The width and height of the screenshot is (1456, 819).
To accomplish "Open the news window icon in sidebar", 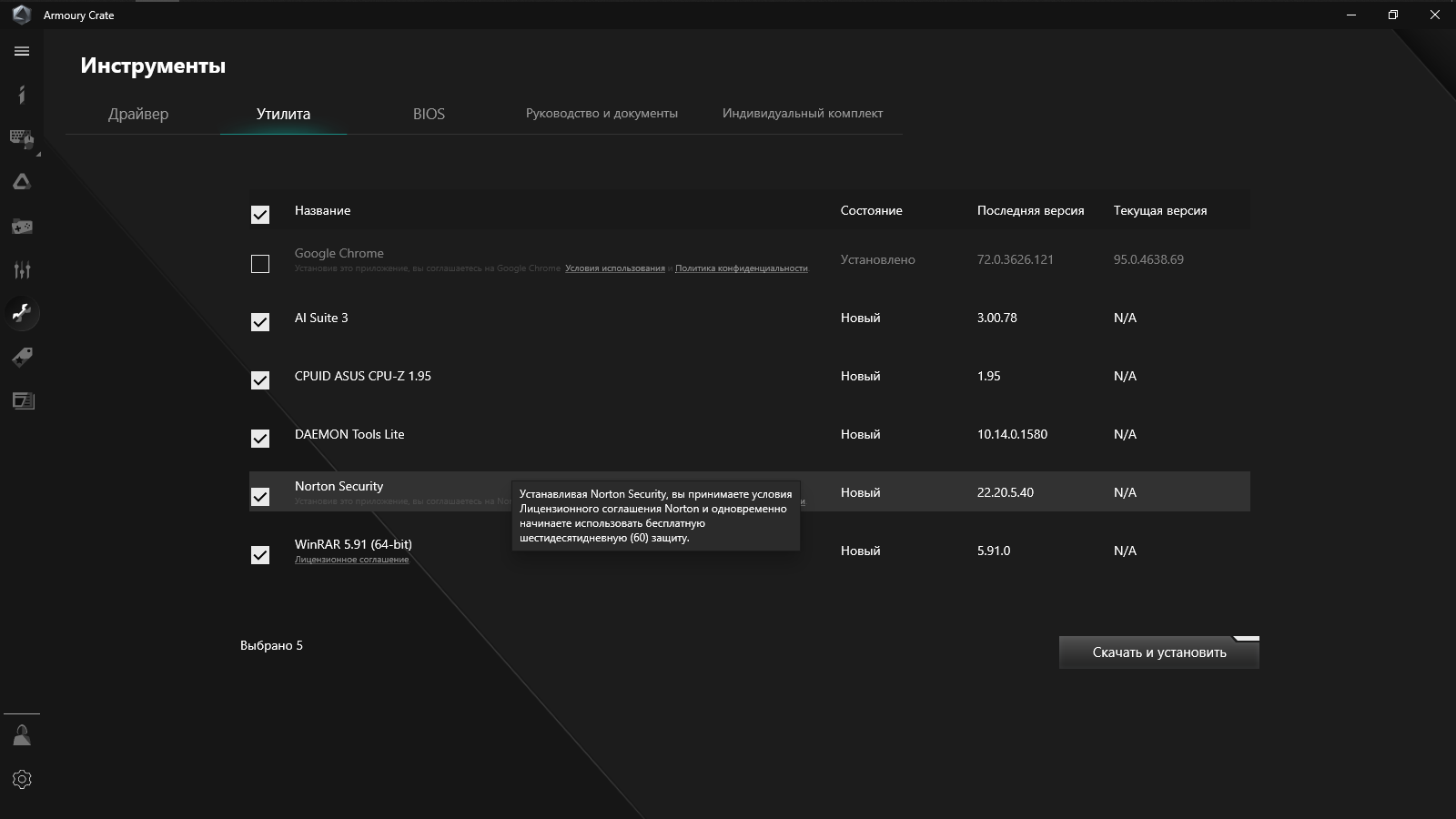I will (22, 400).
